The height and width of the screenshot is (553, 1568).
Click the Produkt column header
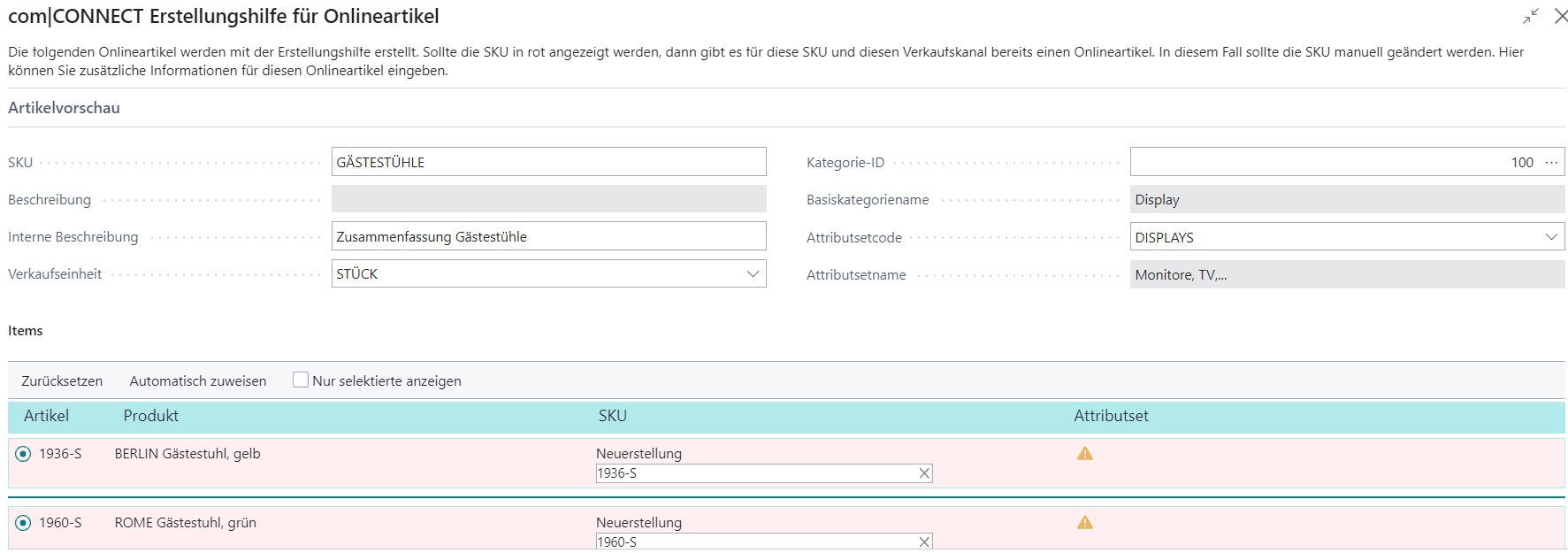150,416
